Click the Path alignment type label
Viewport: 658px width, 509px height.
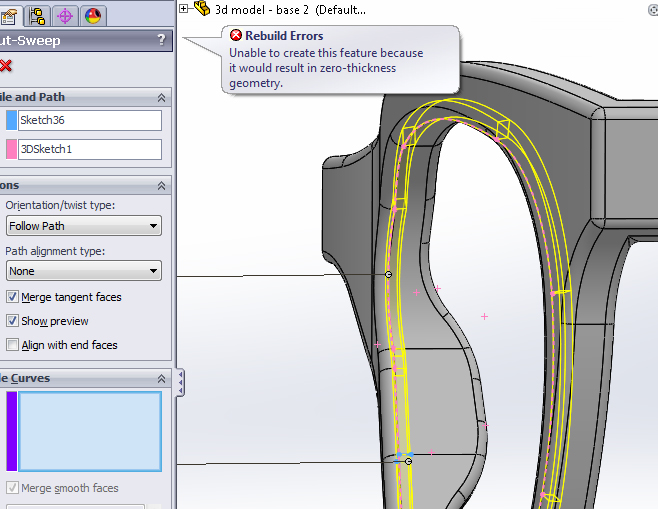[55, 251]
